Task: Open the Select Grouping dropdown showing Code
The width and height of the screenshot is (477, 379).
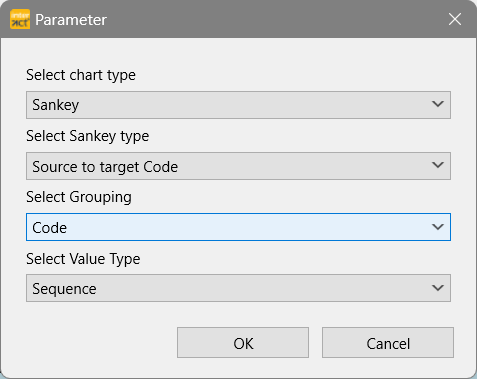Action: click(238, 227)
